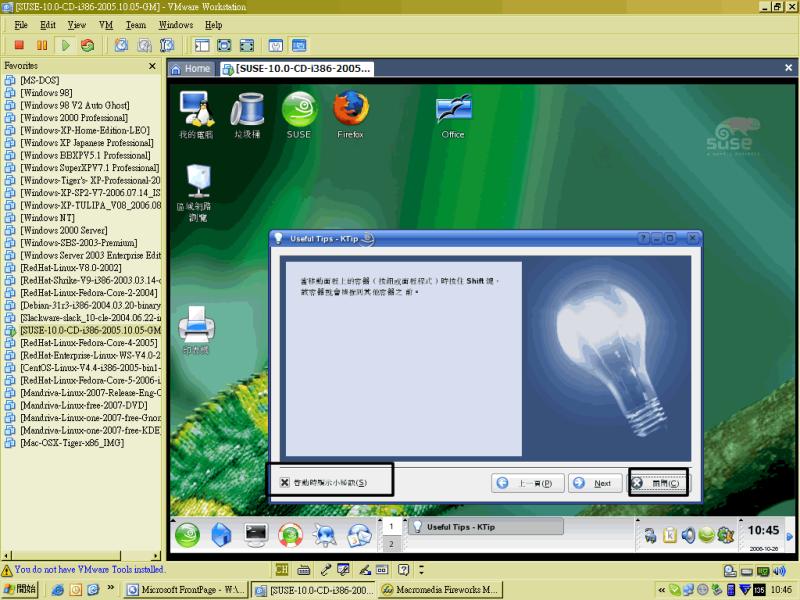Open the Help menu
800x600 pixels.
pos(213,25)
